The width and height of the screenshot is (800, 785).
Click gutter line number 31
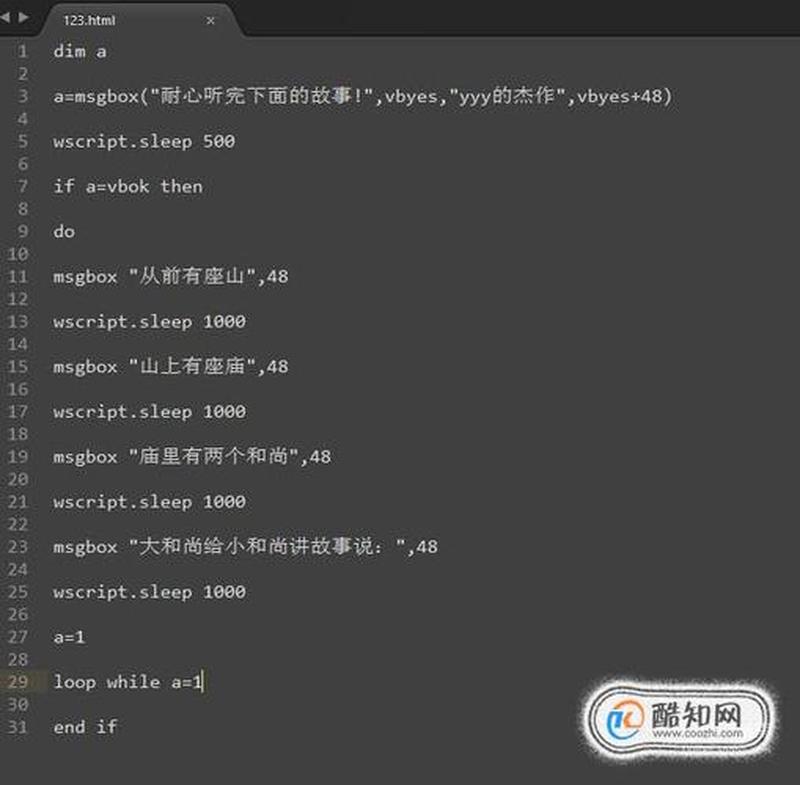(x=18, y=727)
